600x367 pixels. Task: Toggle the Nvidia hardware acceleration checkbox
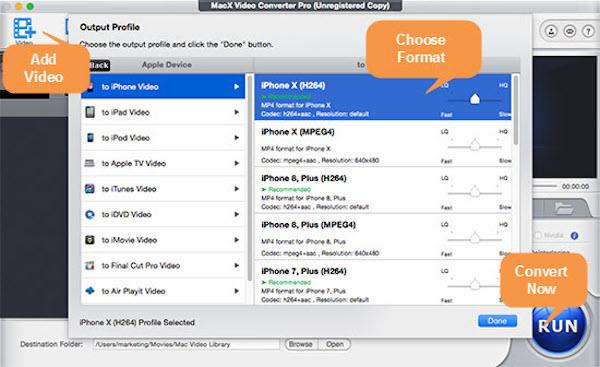pyautogui.click(x=538, y=235)
